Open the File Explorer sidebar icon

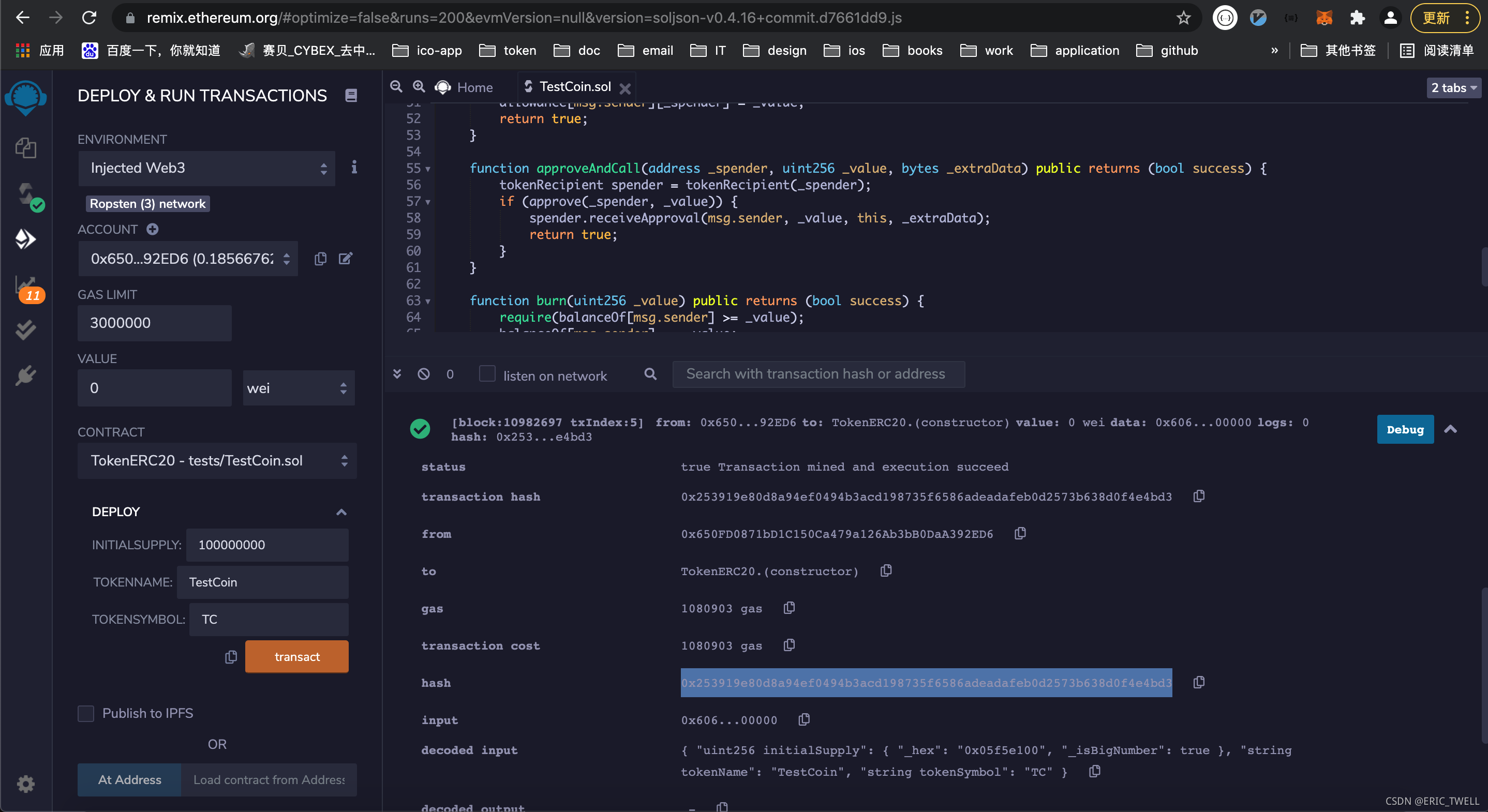pos(25,148)
